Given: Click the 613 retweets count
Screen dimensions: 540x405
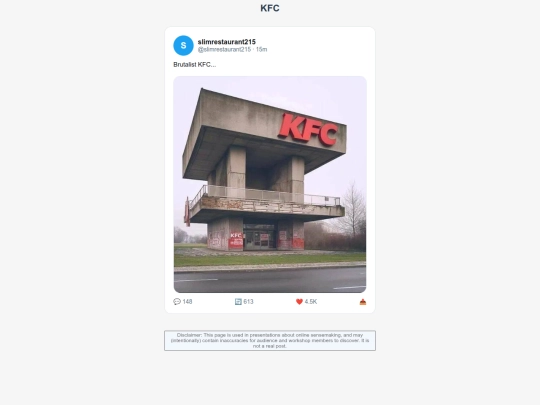Looking at the screenshot, I should 248,302.
